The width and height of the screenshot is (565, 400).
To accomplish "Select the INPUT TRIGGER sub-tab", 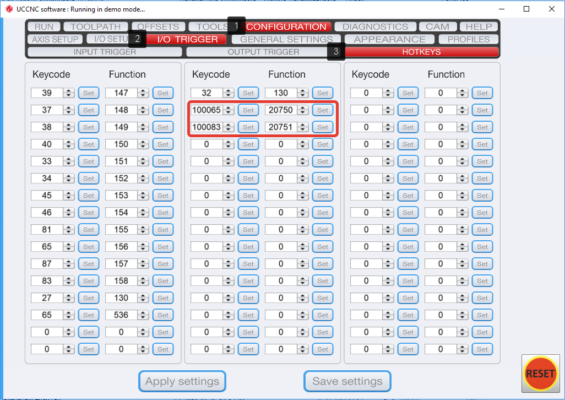I will click(104, 52).
